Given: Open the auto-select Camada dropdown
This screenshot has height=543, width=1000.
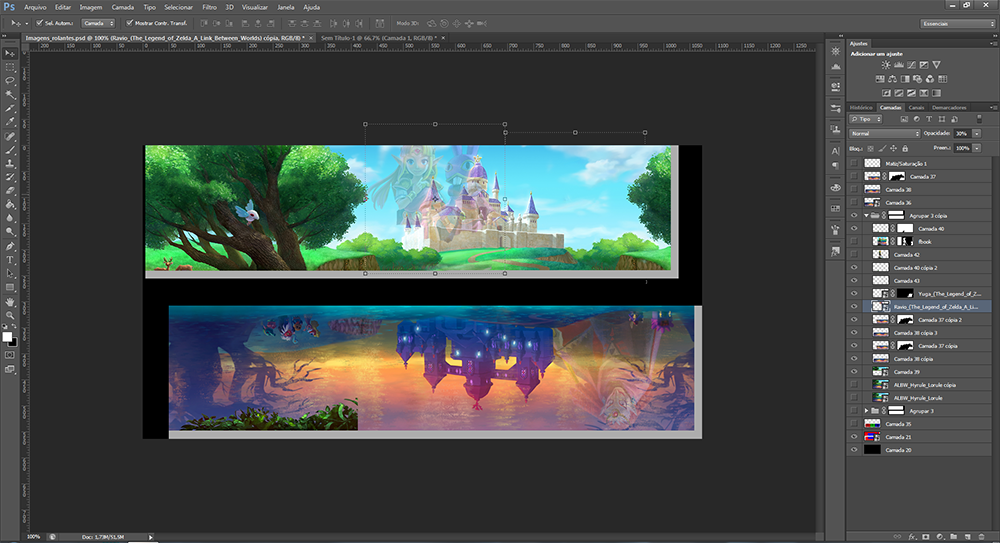Looking at the screenshot, I should click(98, 23).
